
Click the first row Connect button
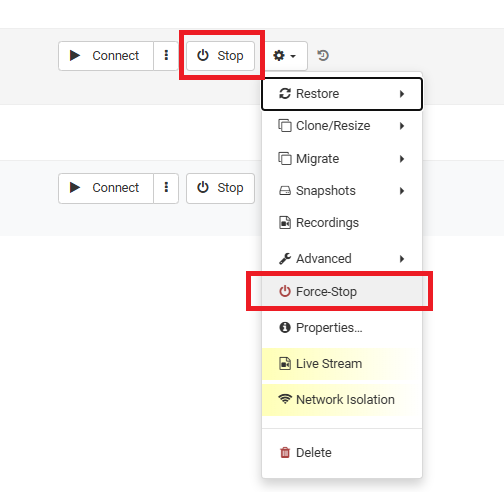point(106,56)
